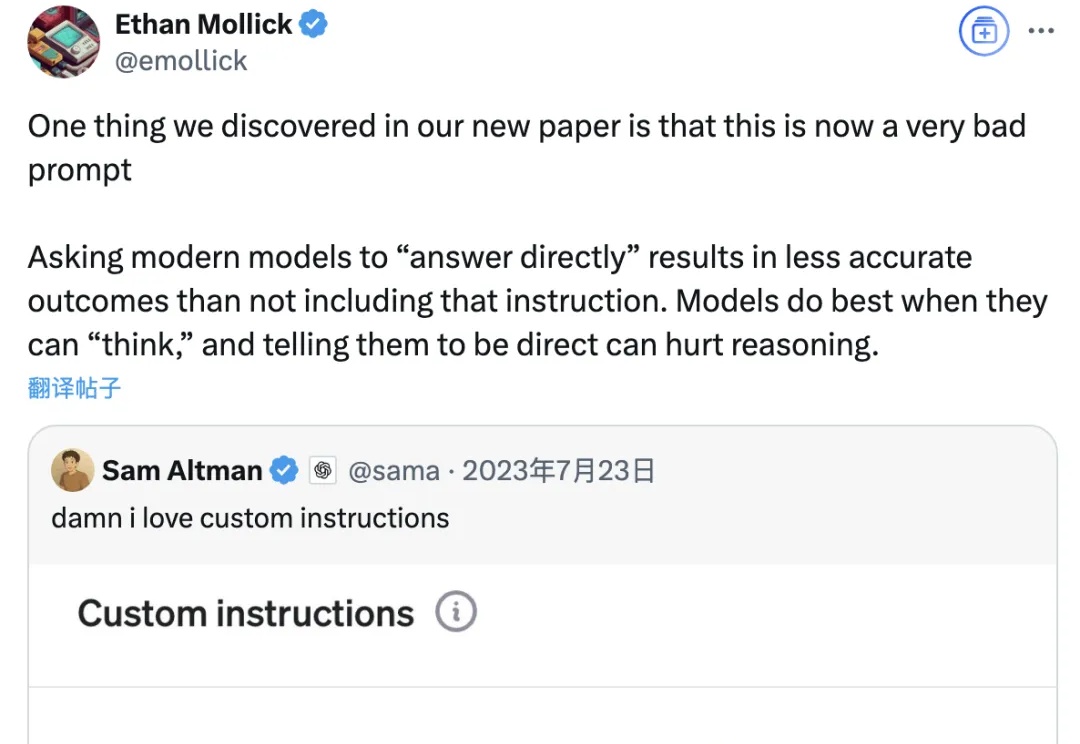Click the Ethan Mollick display name

(x=203, y=24)
